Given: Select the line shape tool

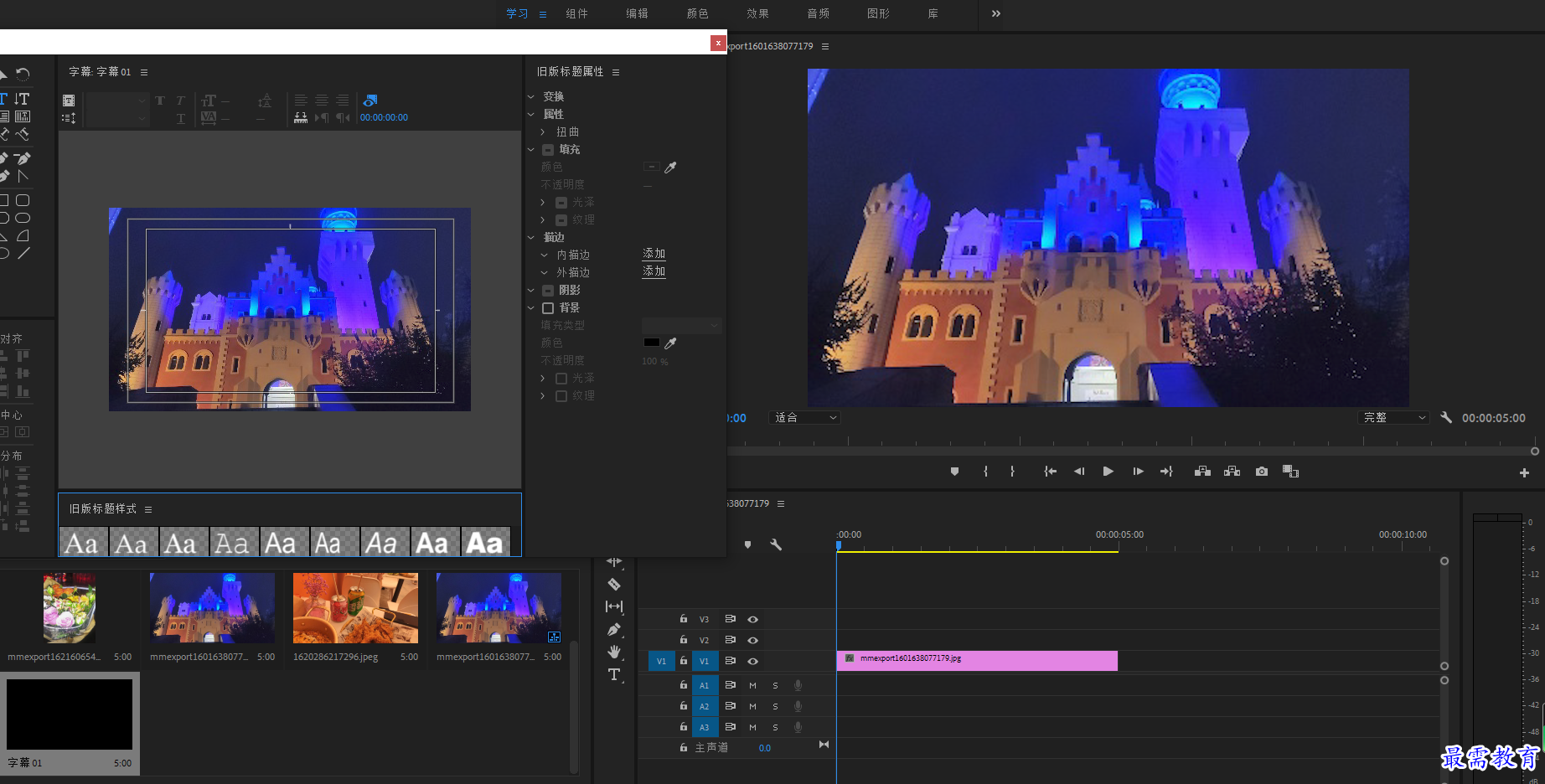Looking at the screenshot, I should pos(23,253).
